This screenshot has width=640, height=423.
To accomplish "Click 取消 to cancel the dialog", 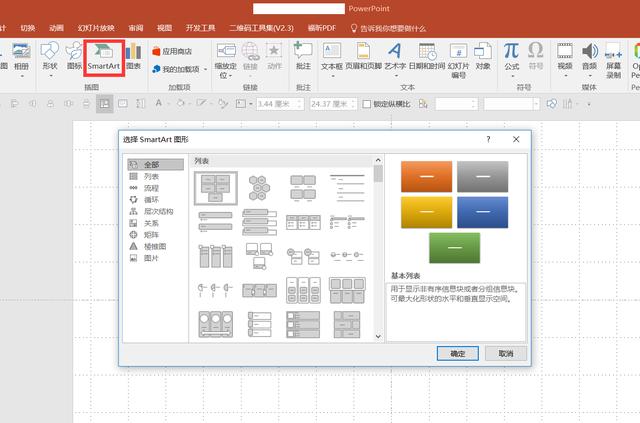I will (506, 354).
